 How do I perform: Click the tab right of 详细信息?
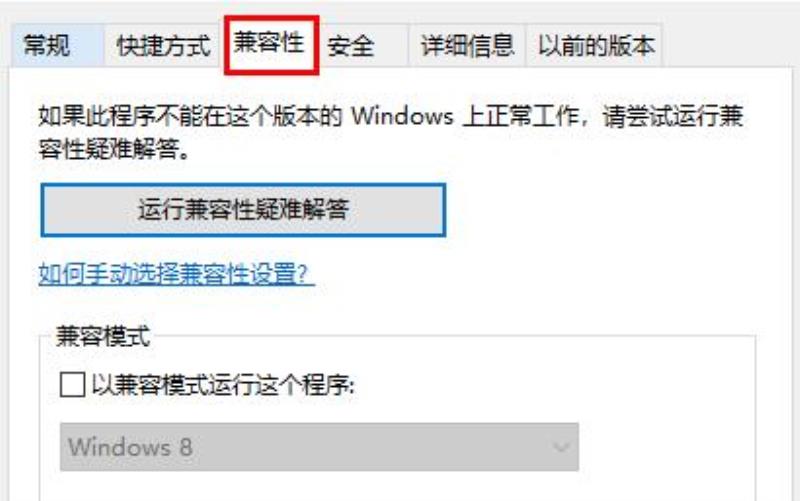point(594,45)
